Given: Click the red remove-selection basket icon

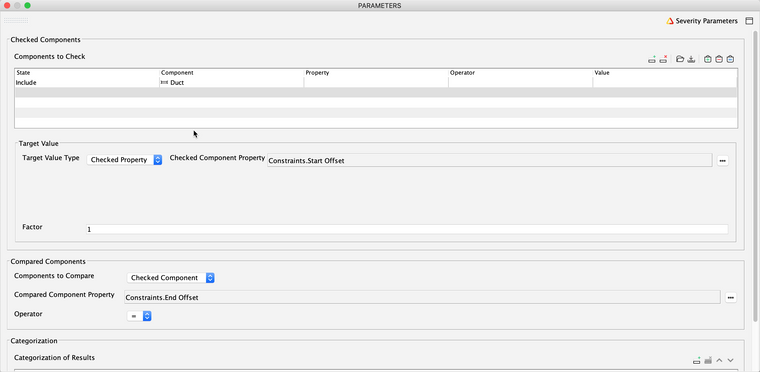Looking at the screenshot, I should 719,59.
